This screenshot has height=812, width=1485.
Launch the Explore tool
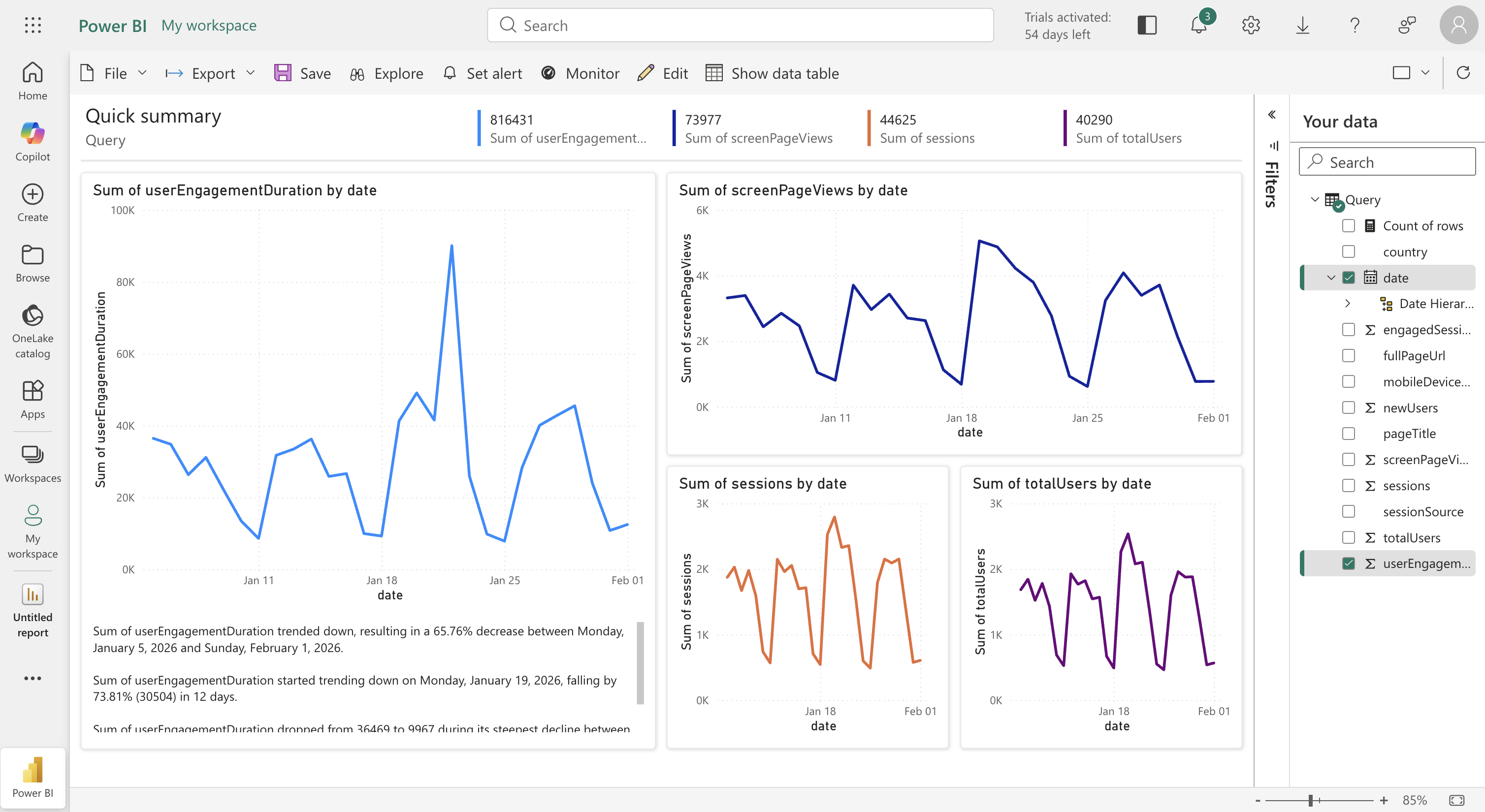pos(386,73)
